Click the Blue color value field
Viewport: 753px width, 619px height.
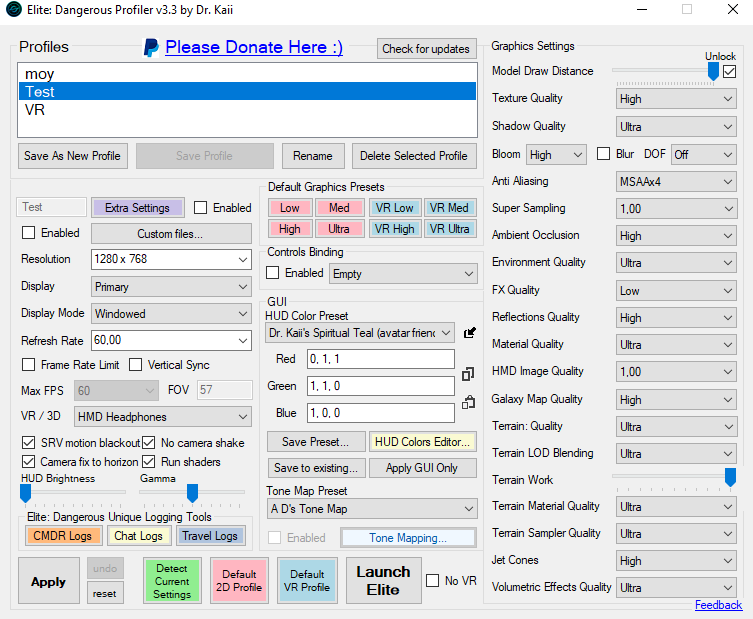[x=381, y=413]
